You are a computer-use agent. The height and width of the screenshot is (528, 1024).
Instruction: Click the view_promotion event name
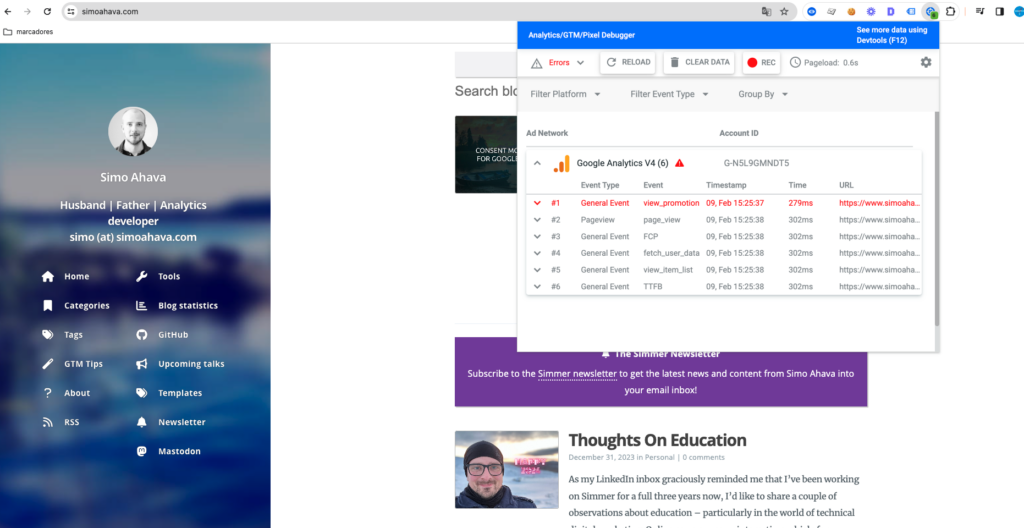[x=671, y=203]
